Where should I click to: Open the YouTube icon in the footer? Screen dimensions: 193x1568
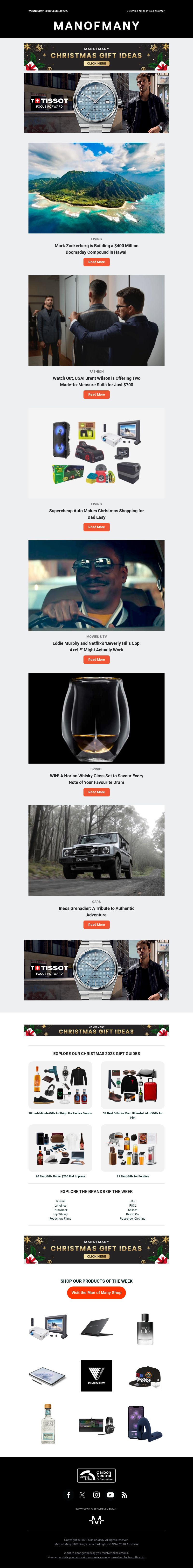coord(110,1494)
